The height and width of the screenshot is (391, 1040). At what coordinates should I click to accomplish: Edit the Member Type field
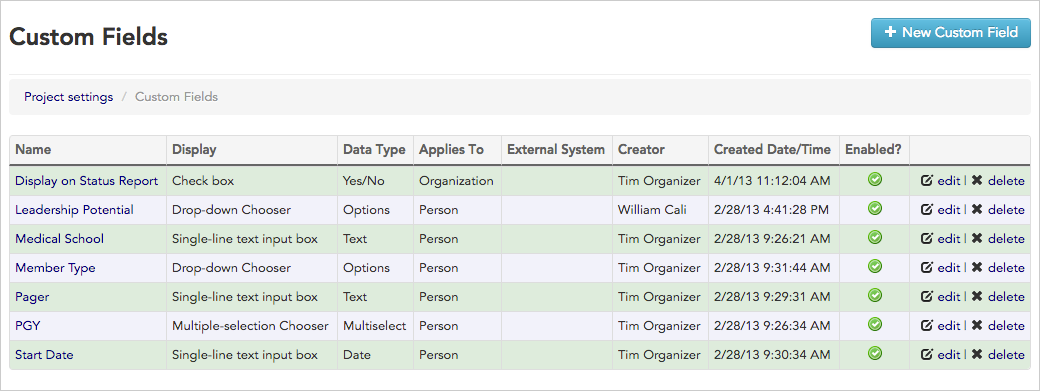coord(941,268)
